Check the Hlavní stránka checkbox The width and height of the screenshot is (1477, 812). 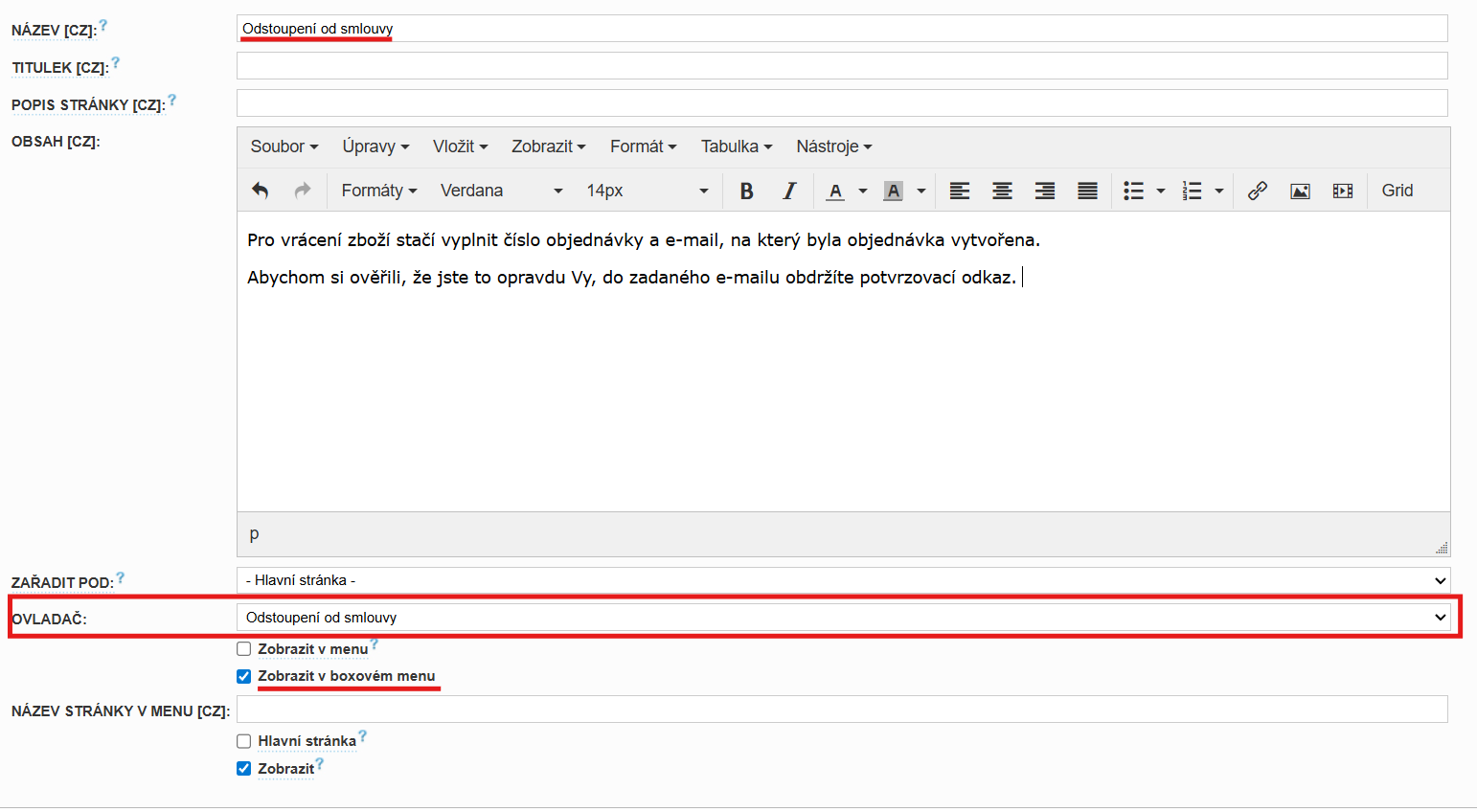(244, 741)
